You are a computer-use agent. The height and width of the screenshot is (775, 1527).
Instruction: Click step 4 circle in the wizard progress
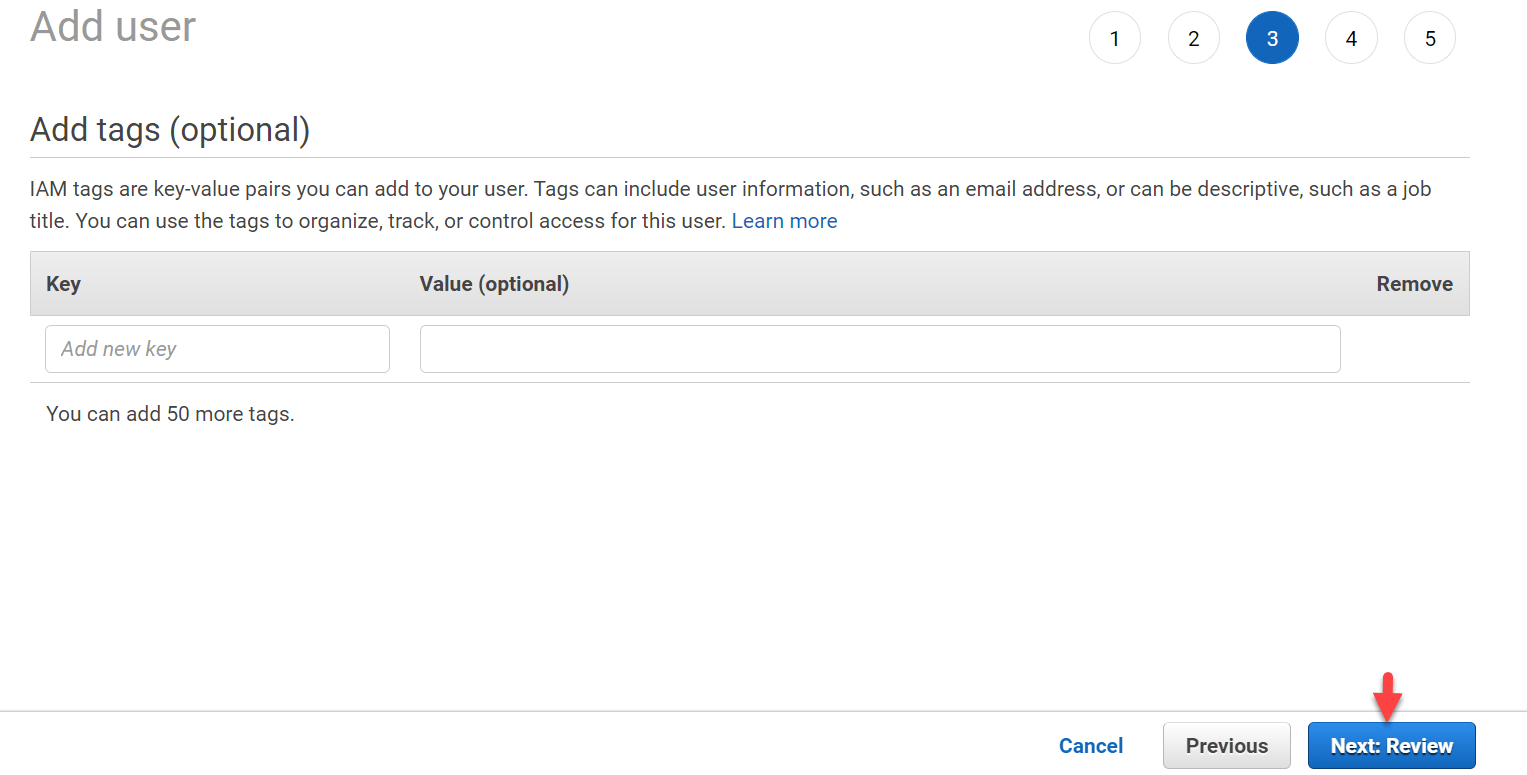coord(1351,37)
